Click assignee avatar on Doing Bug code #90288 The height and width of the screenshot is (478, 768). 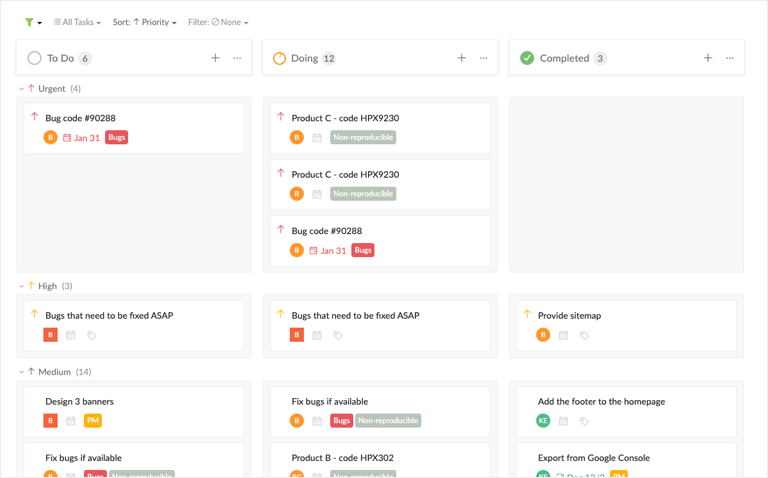coord(297,250)
